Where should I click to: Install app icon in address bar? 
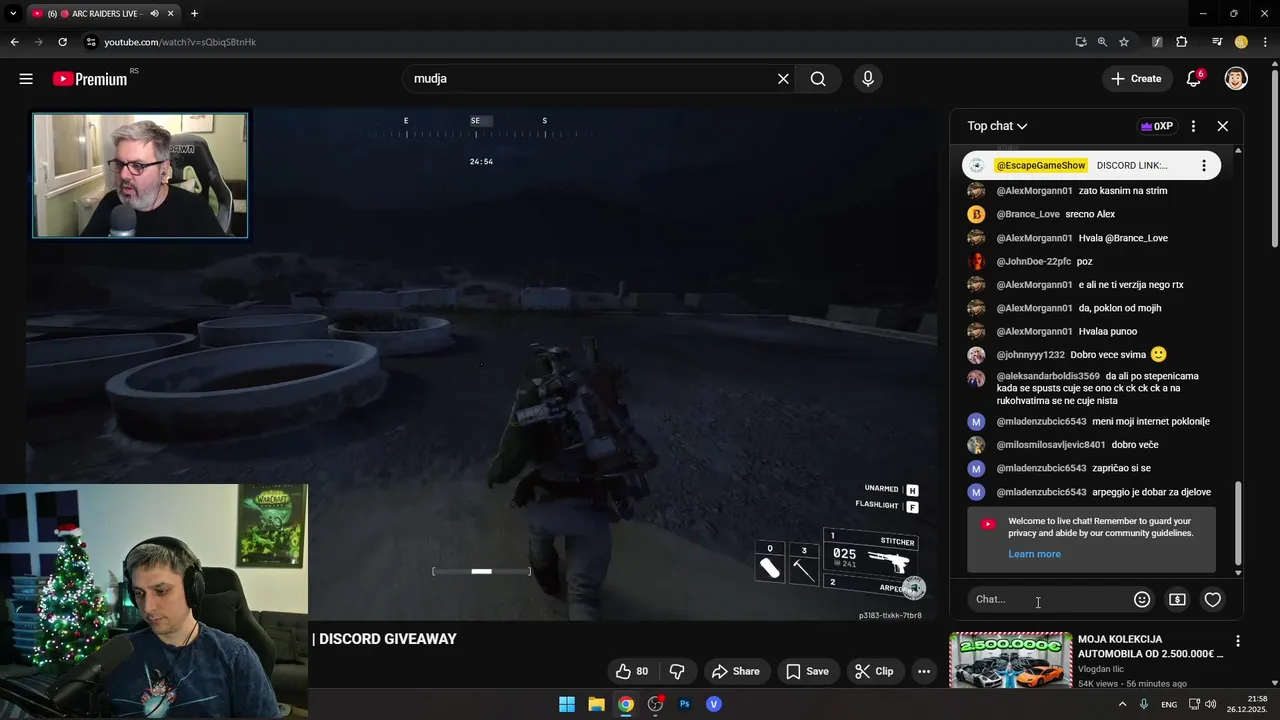1081,42
